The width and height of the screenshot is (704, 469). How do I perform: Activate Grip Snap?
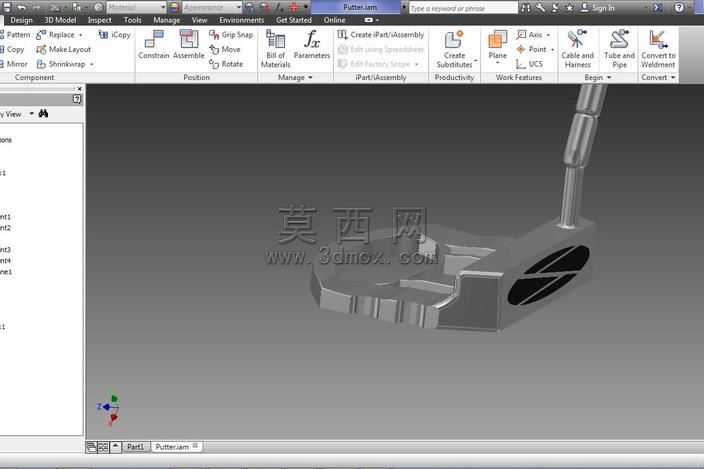coord(231,35)
